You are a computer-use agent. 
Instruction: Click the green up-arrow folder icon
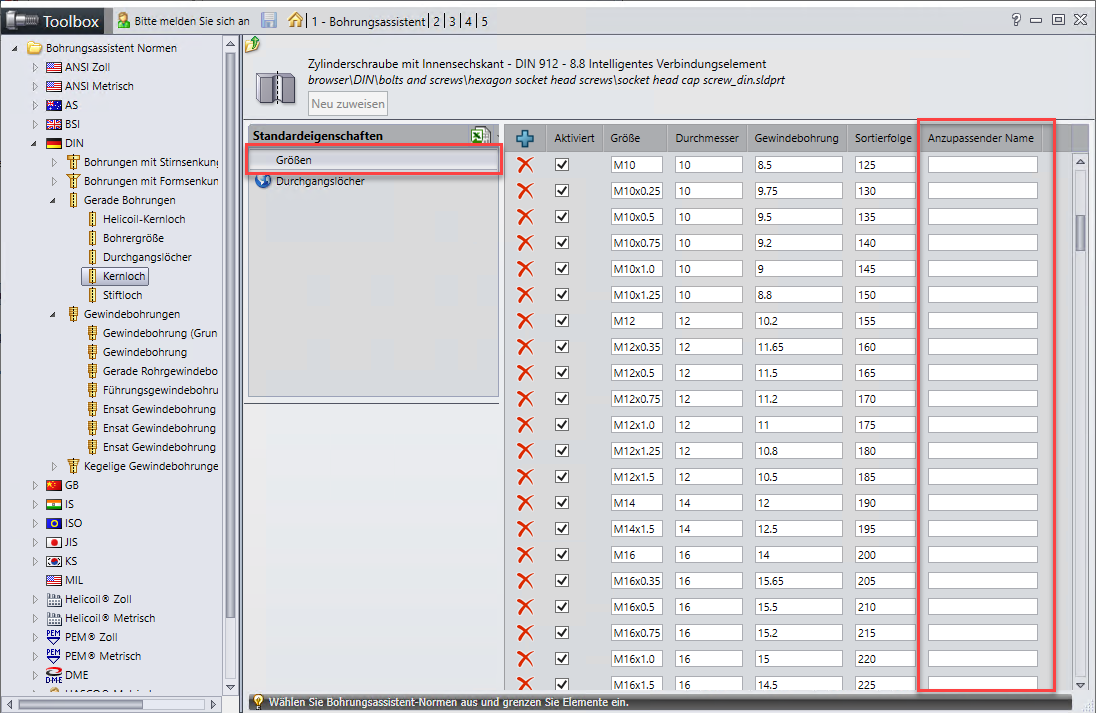(253, 43)
